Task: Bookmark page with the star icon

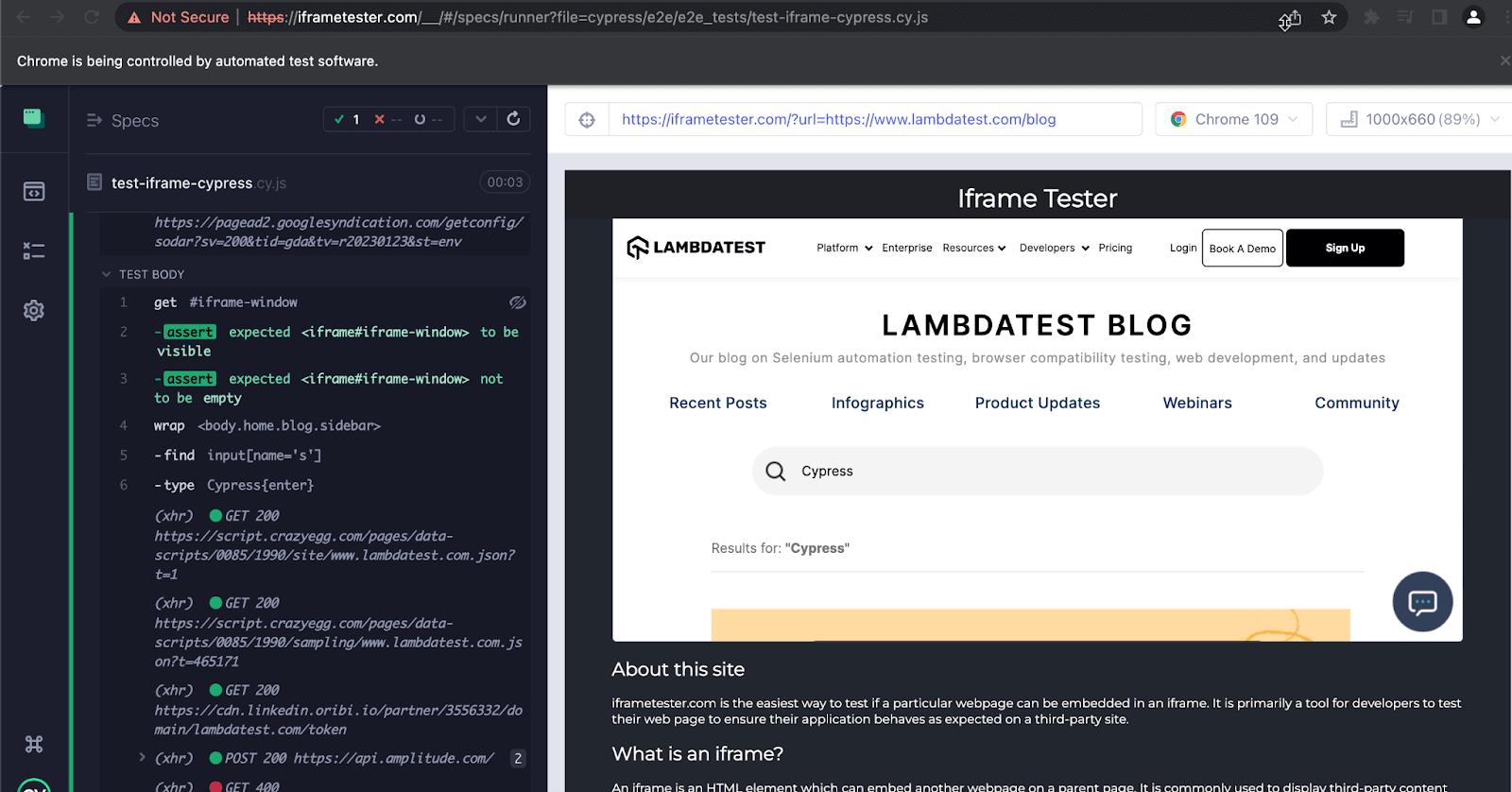Action: 1329,17
